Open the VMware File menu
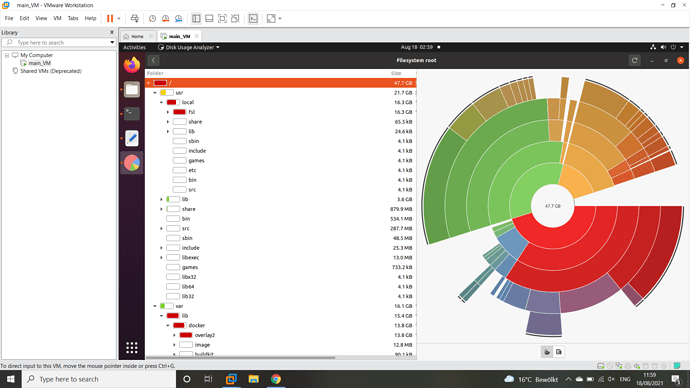Screen dimensions: 690x388 [x=9, y=18]
